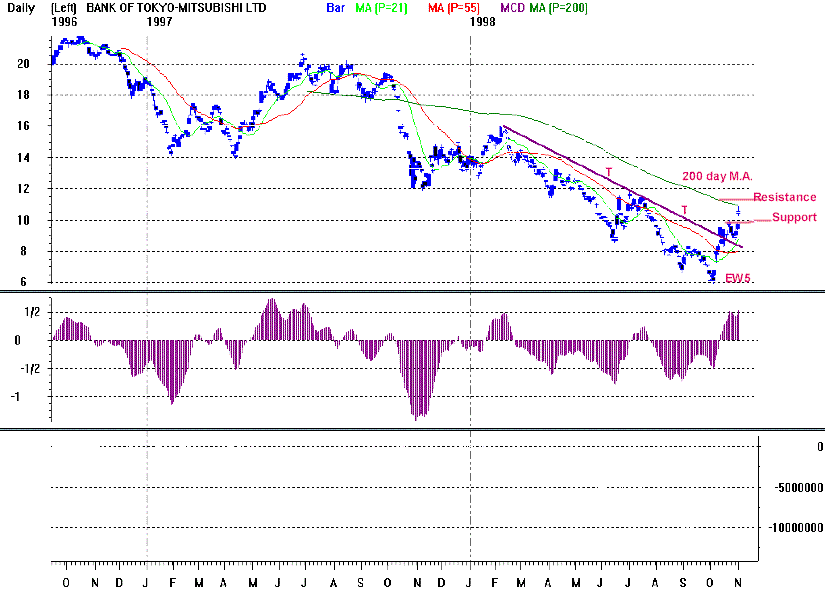Select the "-10000000" volume axis label
Screen dimensions: 825x590
[x=796, y=527]
